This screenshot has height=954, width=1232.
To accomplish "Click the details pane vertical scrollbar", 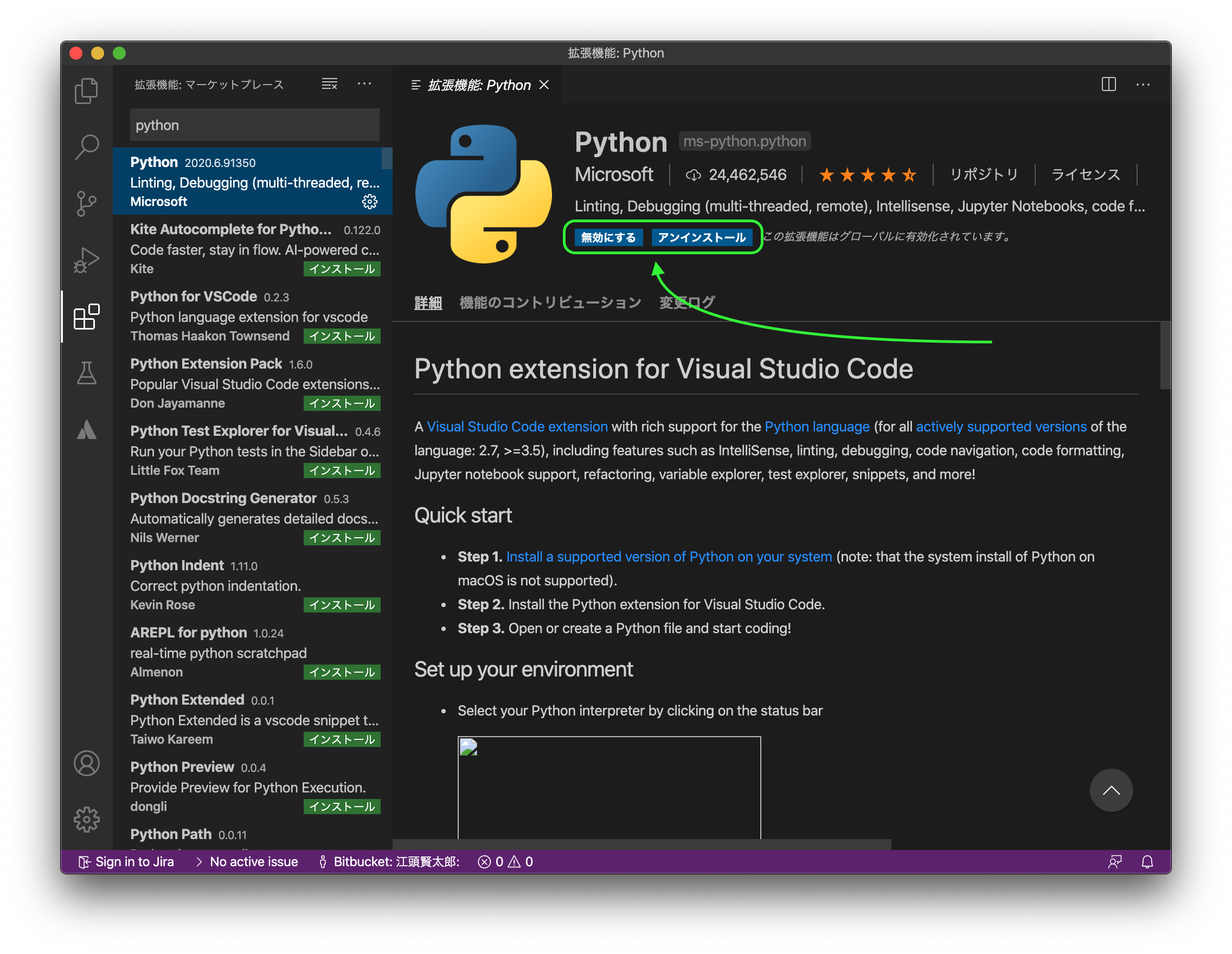I will tap(1165, 355).
